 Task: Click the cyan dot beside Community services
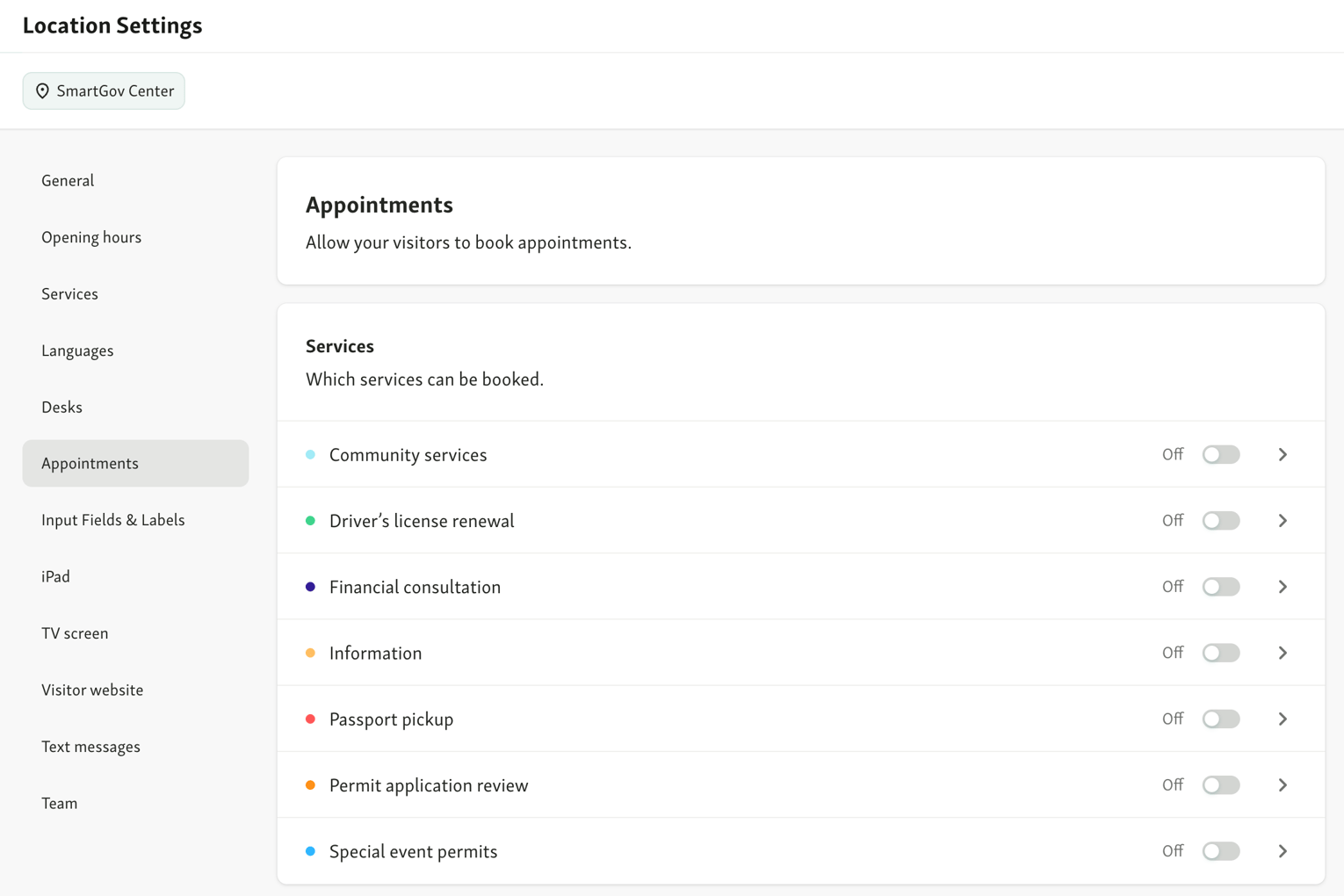(x=310, y=454)
